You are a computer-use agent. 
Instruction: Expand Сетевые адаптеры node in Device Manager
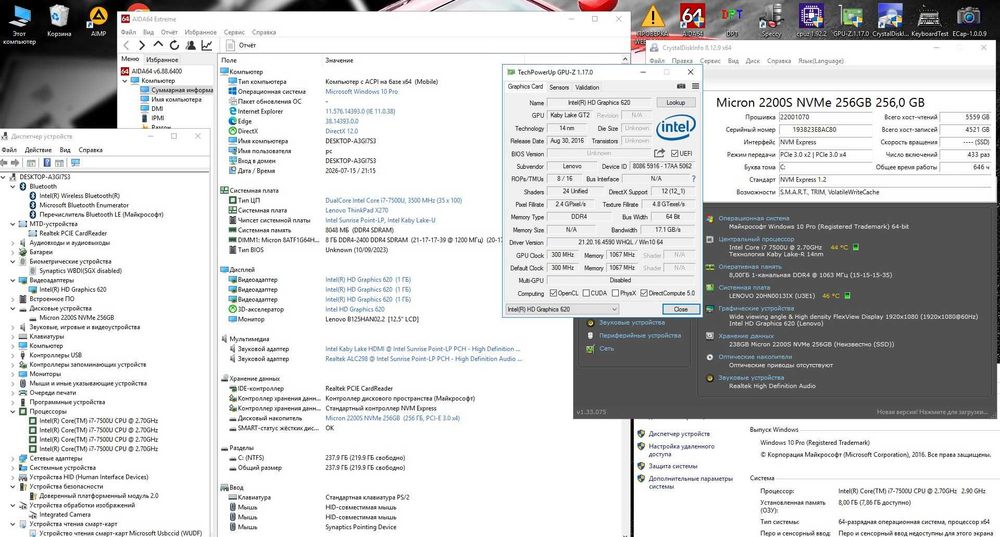(x=13, y=458)
